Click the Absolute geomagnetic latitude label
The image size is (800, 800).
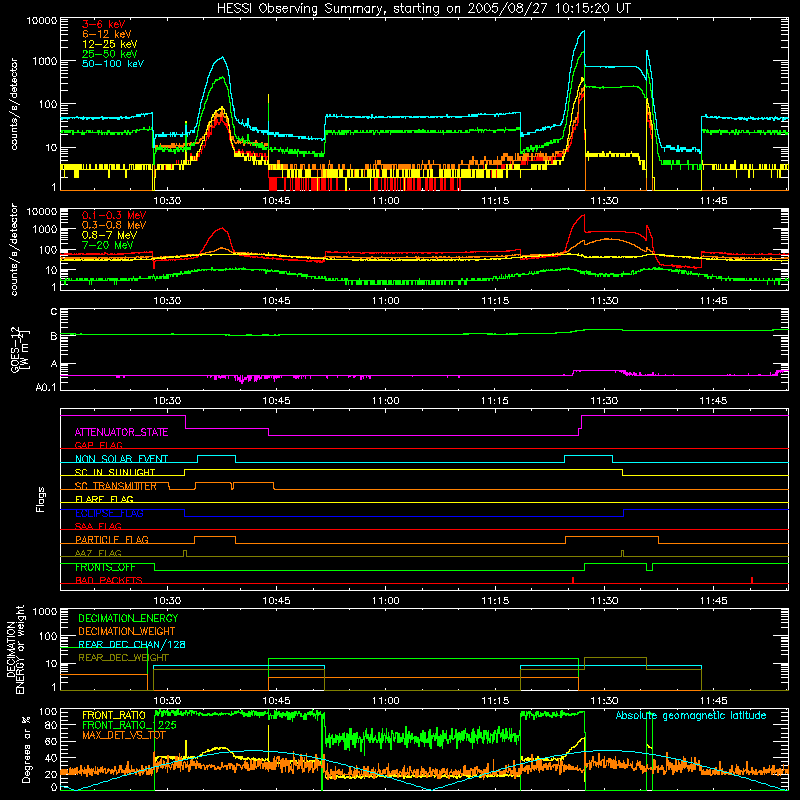click(691, 716)
